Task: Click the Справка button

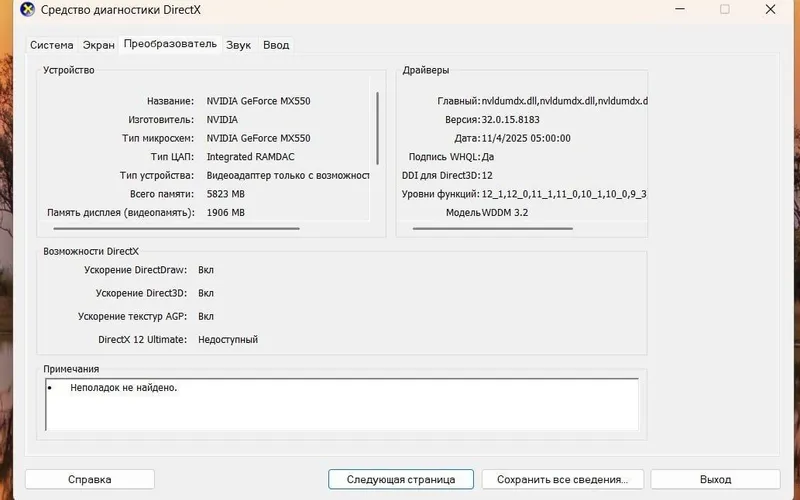Action: click(90, 479)
